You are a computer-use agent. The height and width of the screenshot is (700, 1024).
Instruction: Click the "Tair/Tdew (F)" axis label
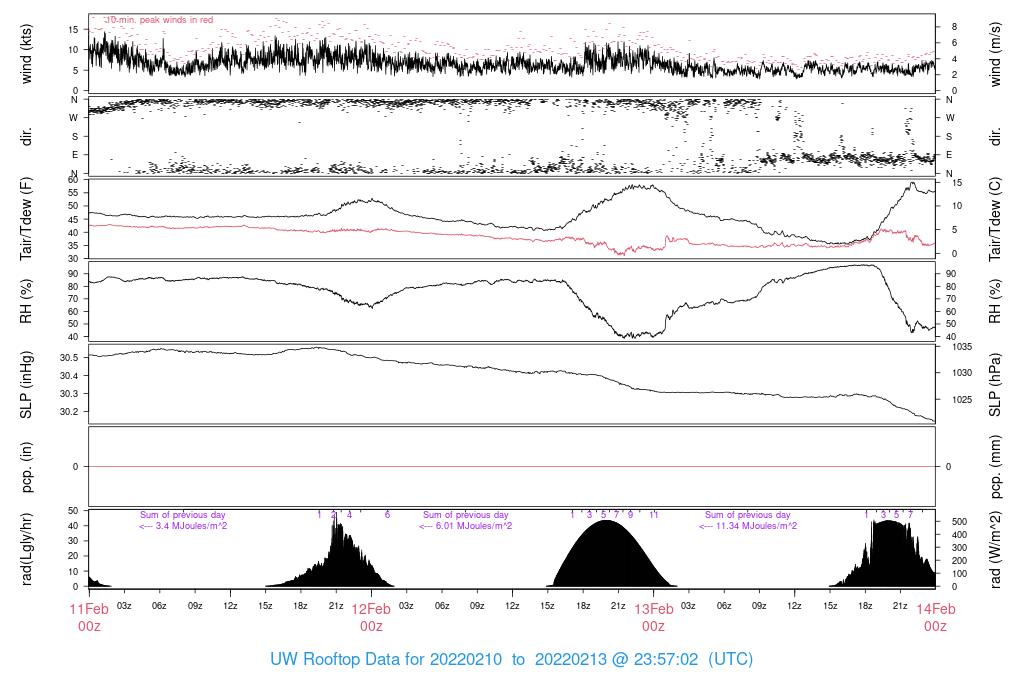[26, 219]
